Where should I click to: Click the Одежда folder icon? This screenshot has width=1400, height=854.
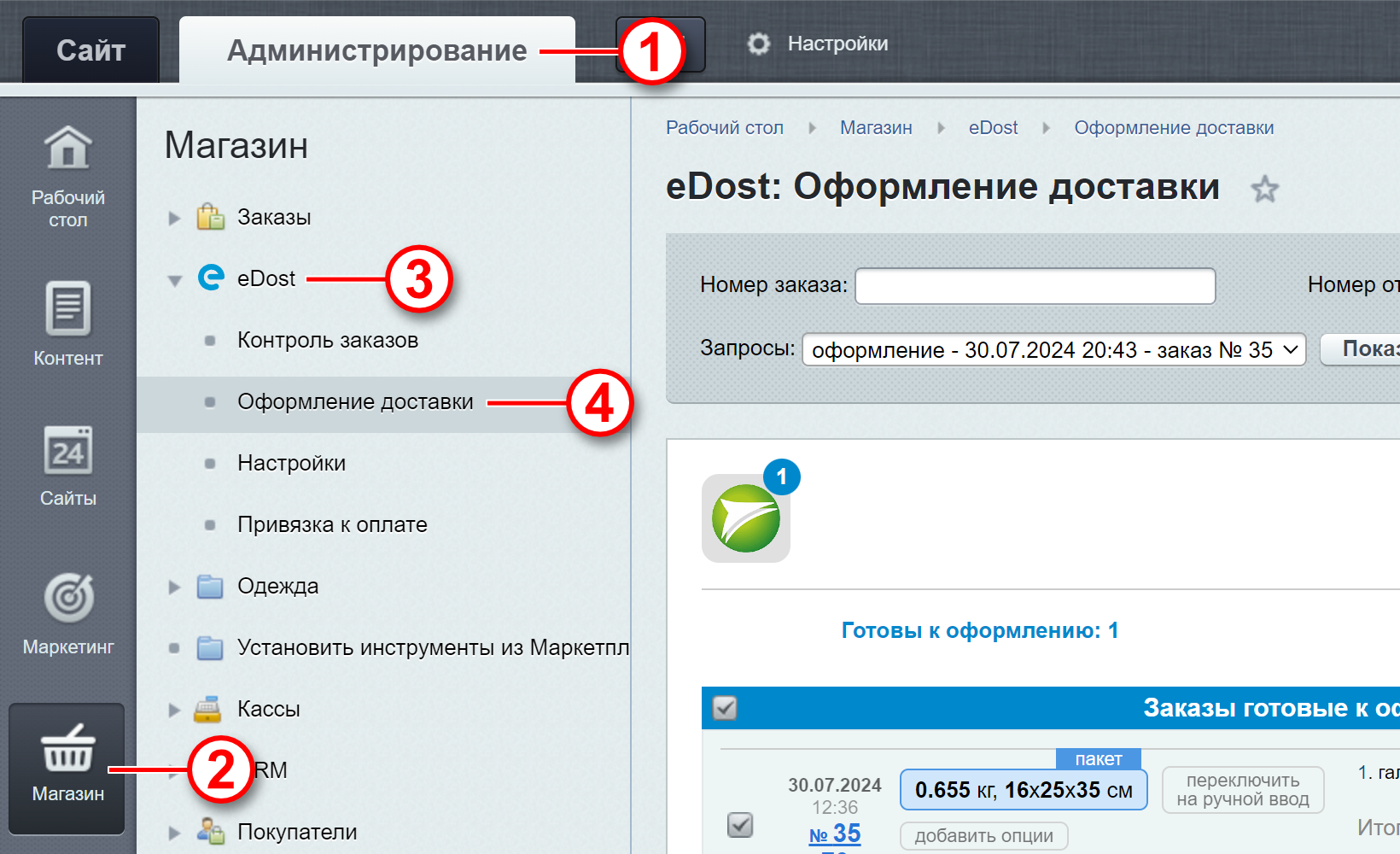210,587
